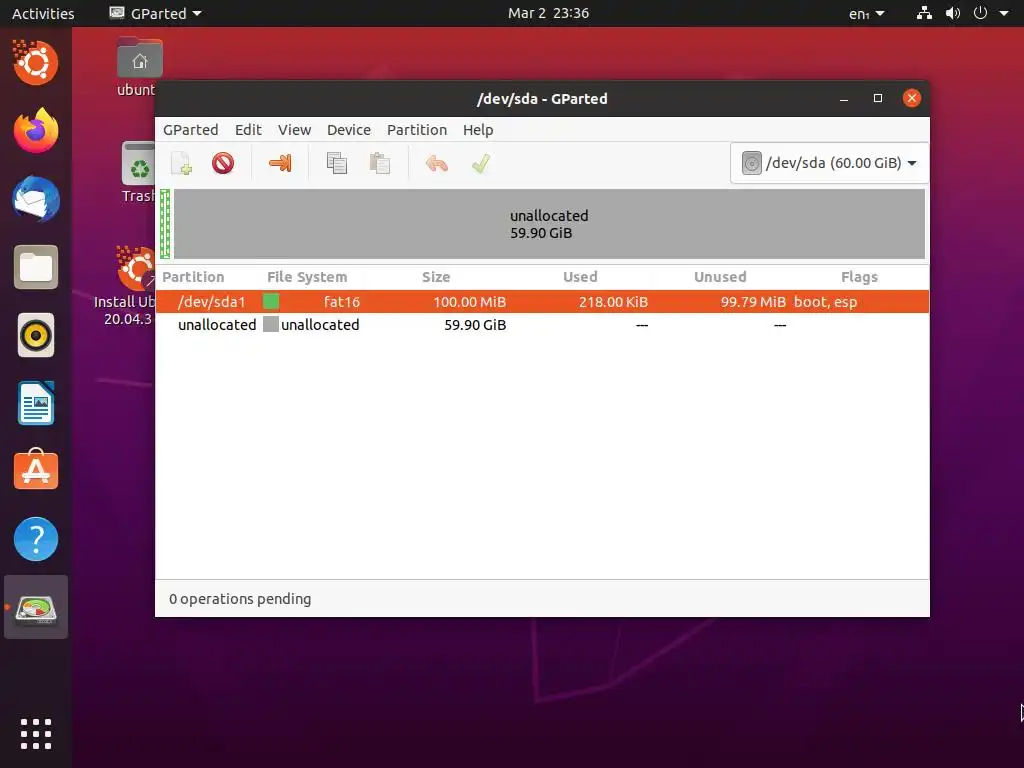Show Applications grid button
The width and height of the screenshot is (1024, 768).
coord(36,734)
